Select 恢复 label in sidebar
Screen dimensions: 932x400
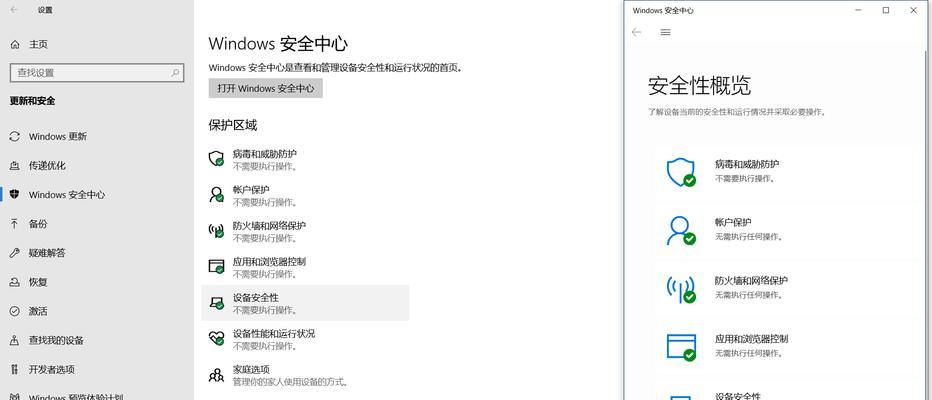click(x=38, y=282)
